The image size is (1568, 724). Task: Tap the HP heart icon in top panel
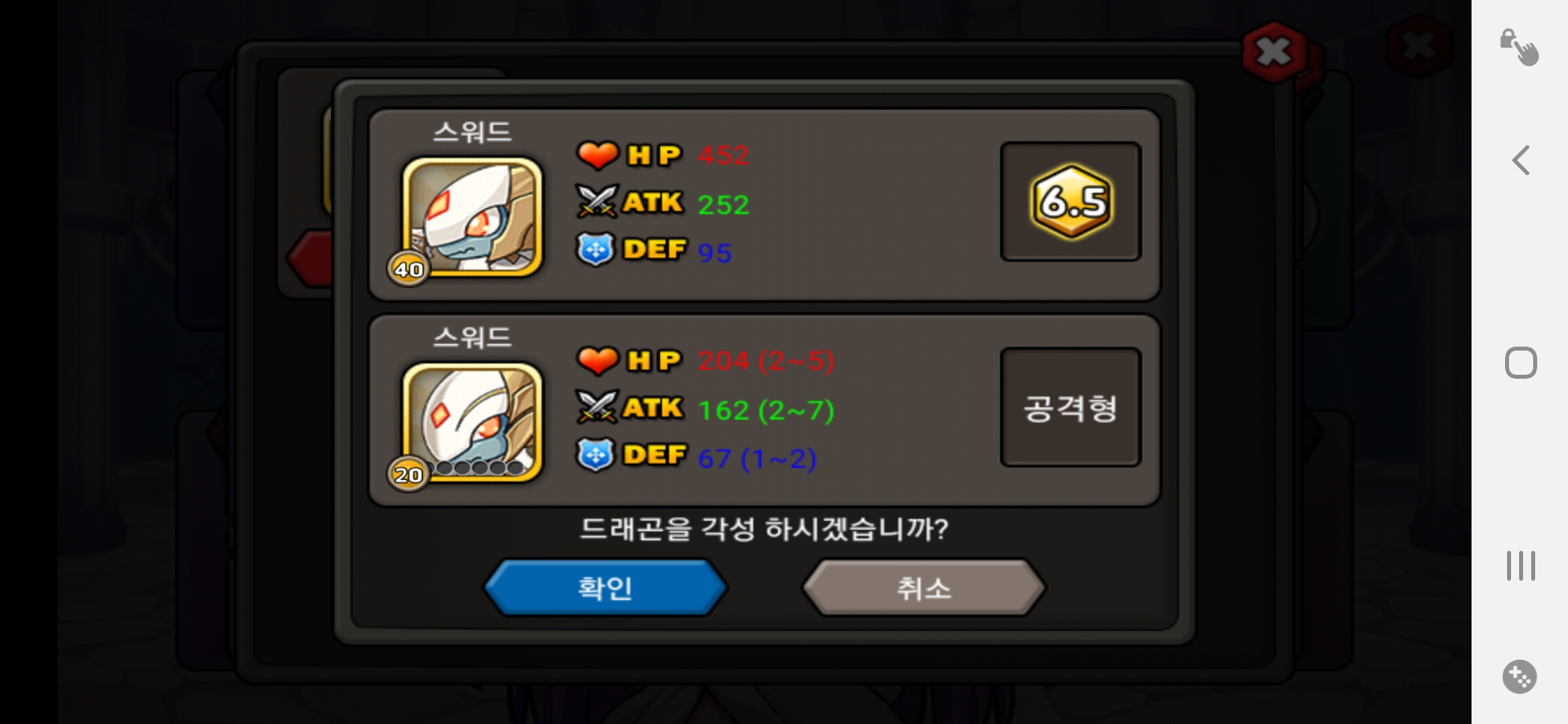click(597, 155)
